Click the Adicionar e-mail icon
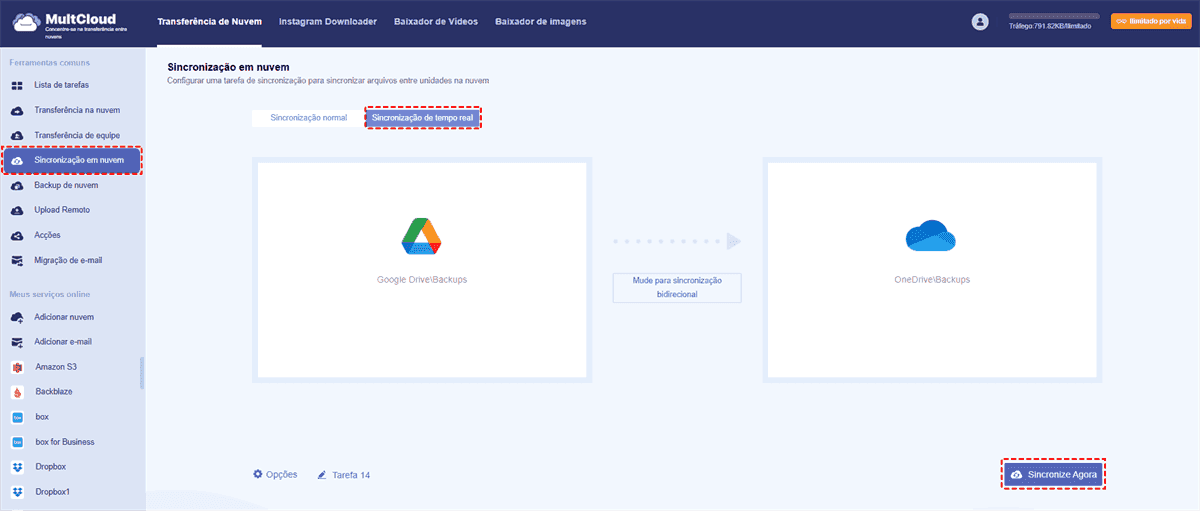This screenshot has height=511, width=1200. tap(17, 342)
